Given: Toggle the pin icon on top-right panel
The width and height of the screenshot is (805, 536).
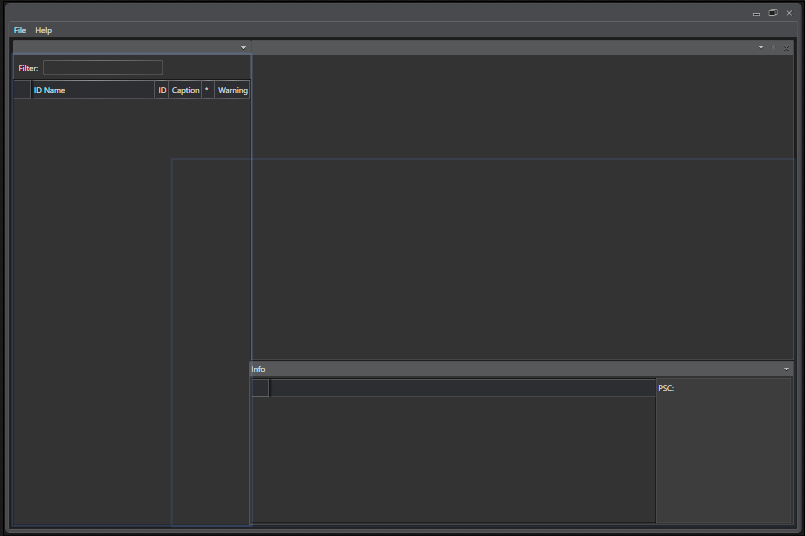Looking at the screenshot, I should (774, 47).
